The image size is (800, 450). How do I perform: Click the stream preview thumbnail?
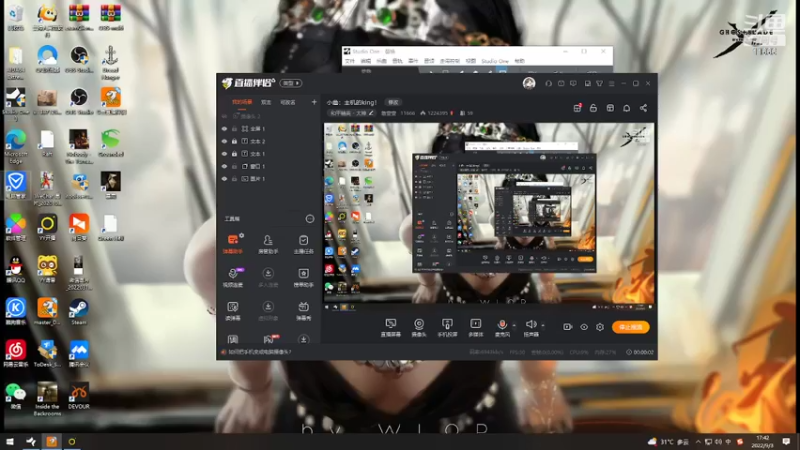tap(489, 216)
